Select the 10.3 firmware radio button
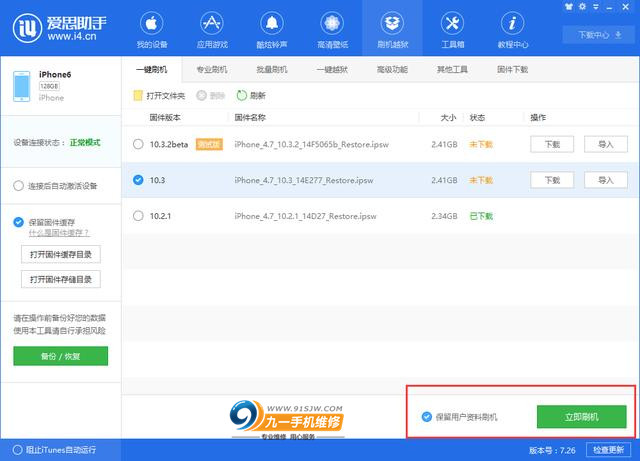640x461 pixels. coord(138,180)
